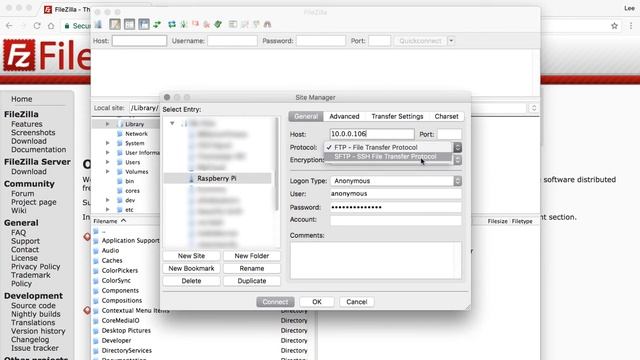Click the cancel current operation icon
The width and height of the screenshot is (640, 360).
[x=195, y=24]
